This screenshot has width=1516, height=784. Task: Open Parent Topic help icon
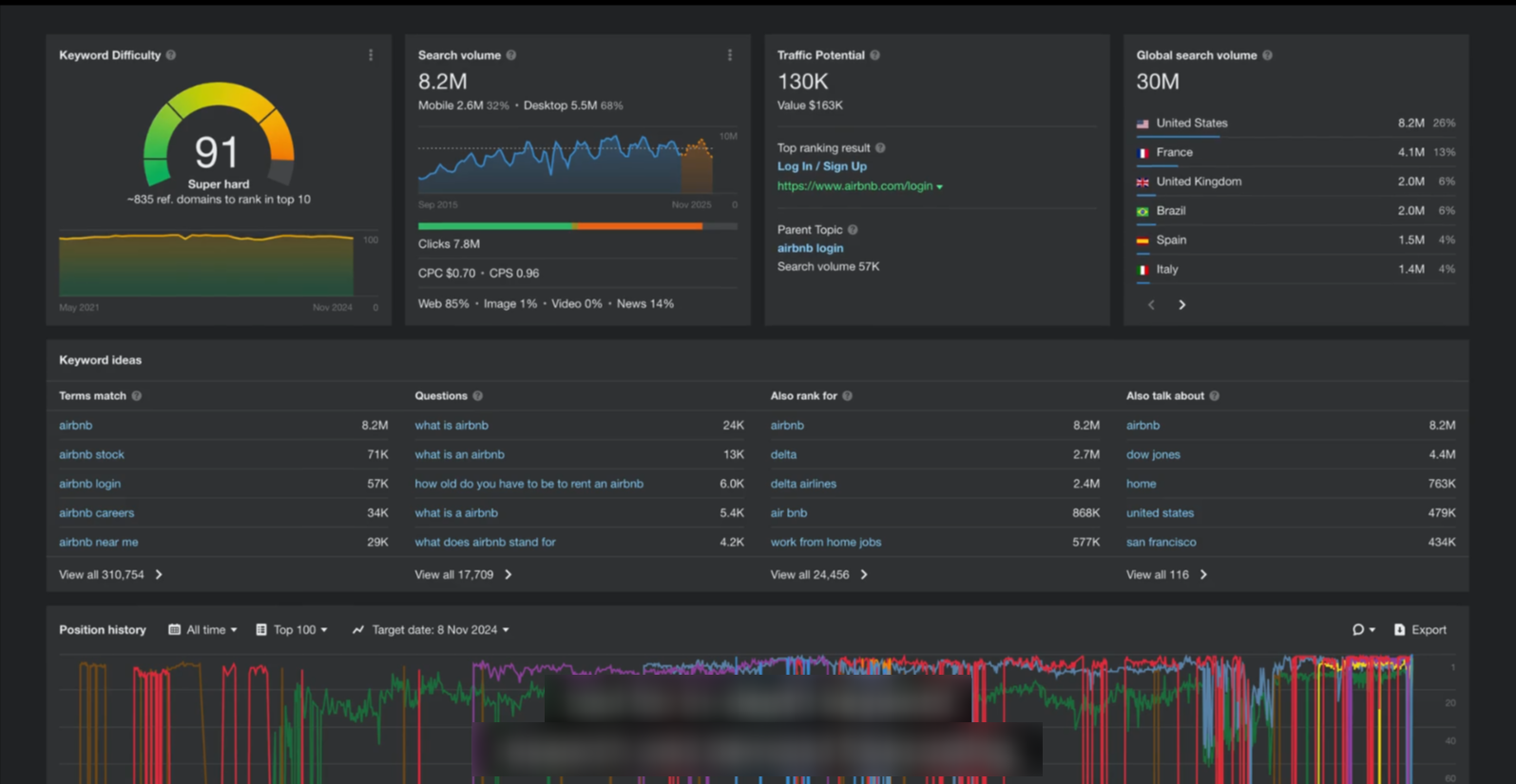(853, 230)
